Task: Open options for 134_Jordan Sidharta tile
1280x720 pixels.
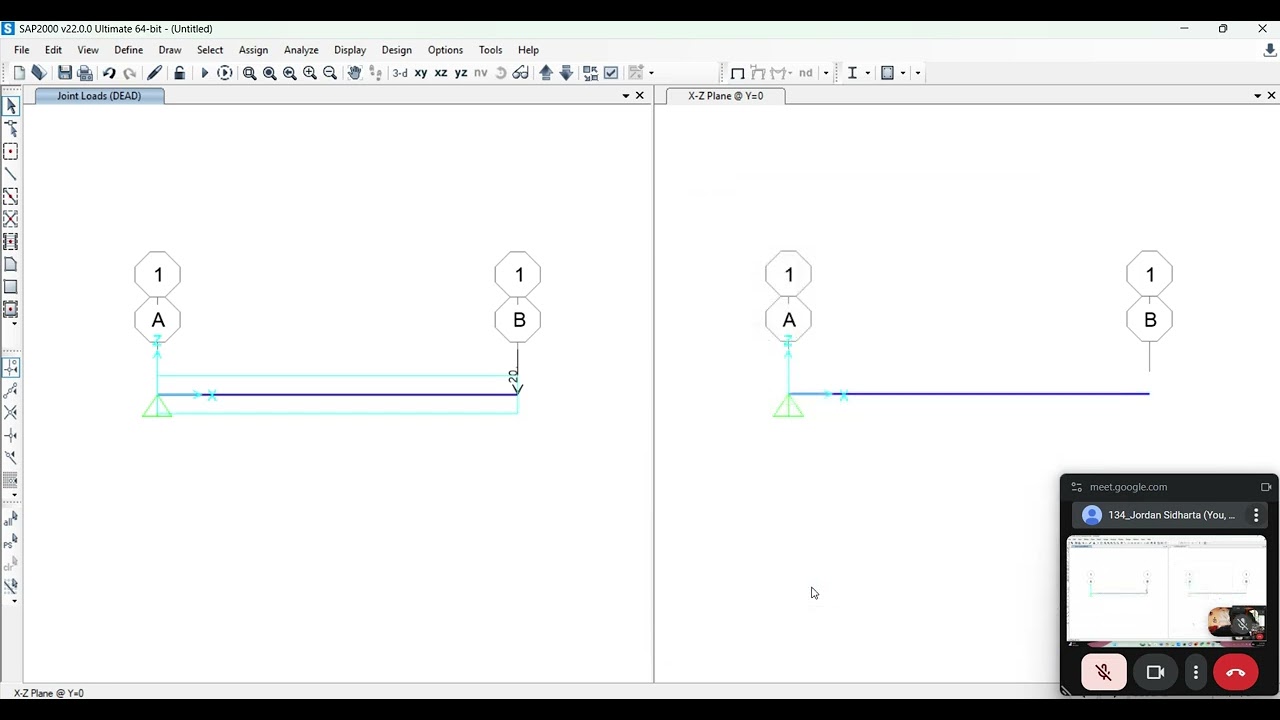Action: 1256,515
